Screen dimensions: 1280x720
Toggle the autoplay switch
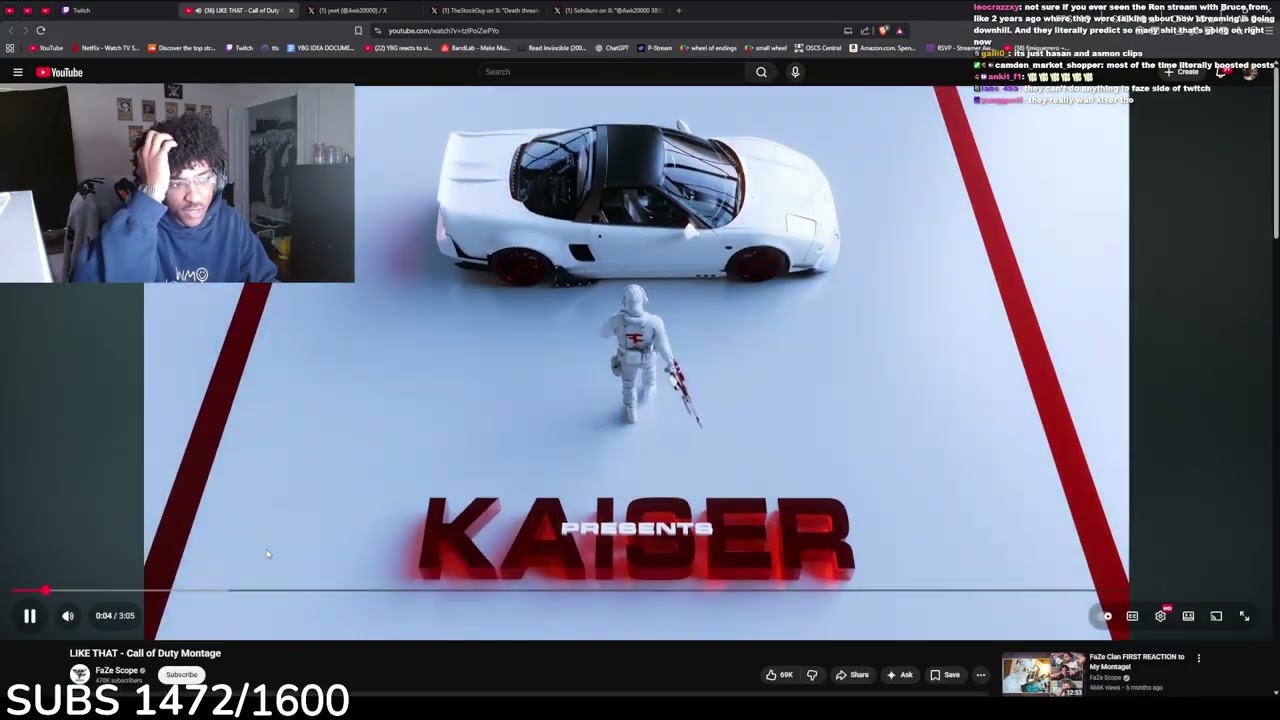coord(1104,616)
